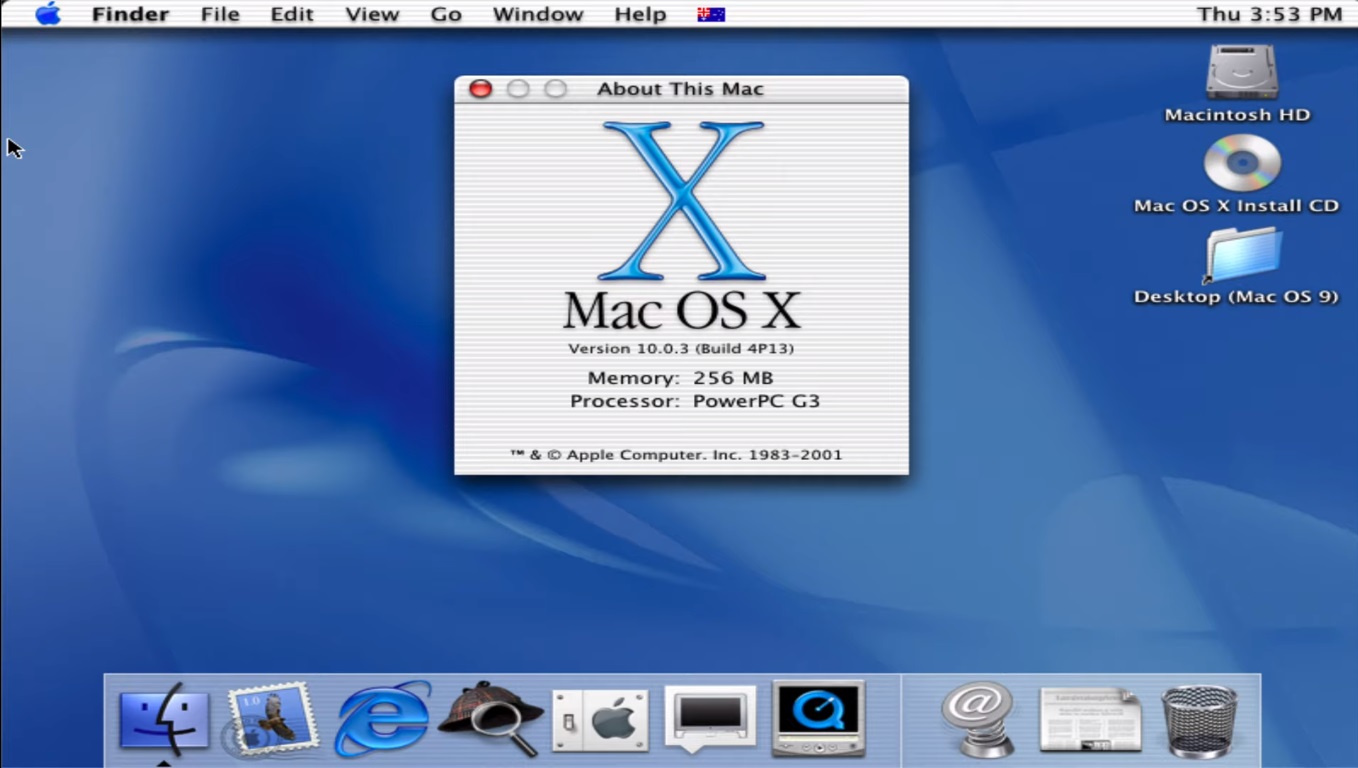Minimize the About This Mac window
Screen dimensions: 1358x768
(x=518, y=89)
